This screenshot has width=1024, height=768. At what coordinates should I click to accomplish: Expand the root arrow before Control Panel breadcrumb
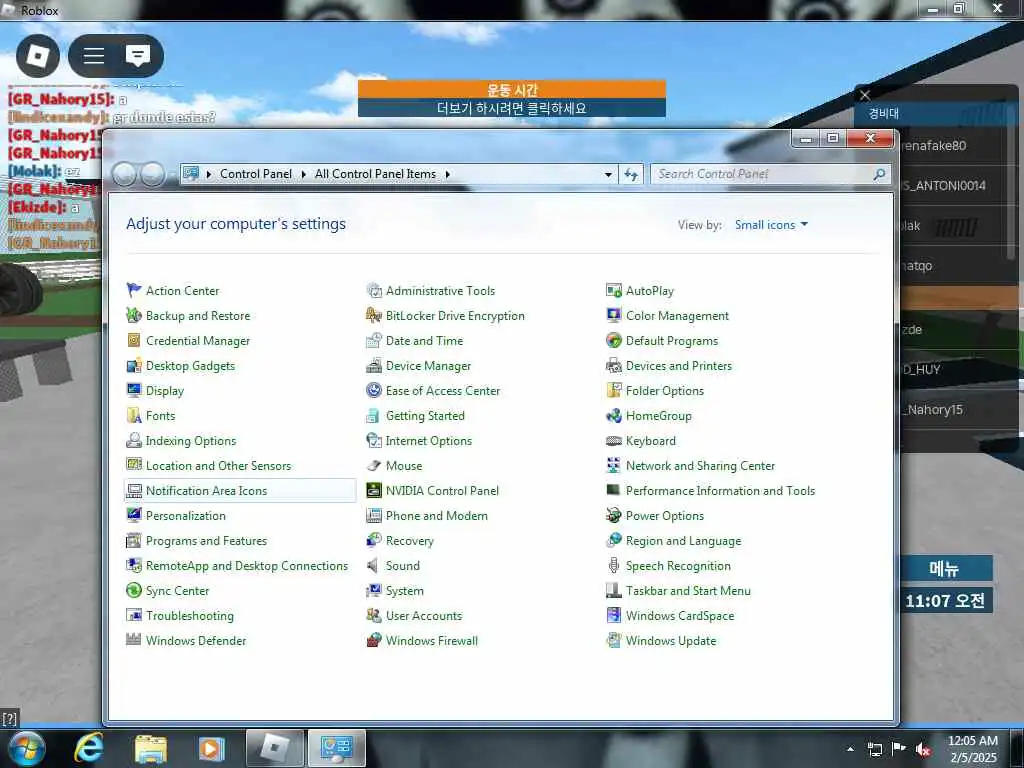(209, 174)
